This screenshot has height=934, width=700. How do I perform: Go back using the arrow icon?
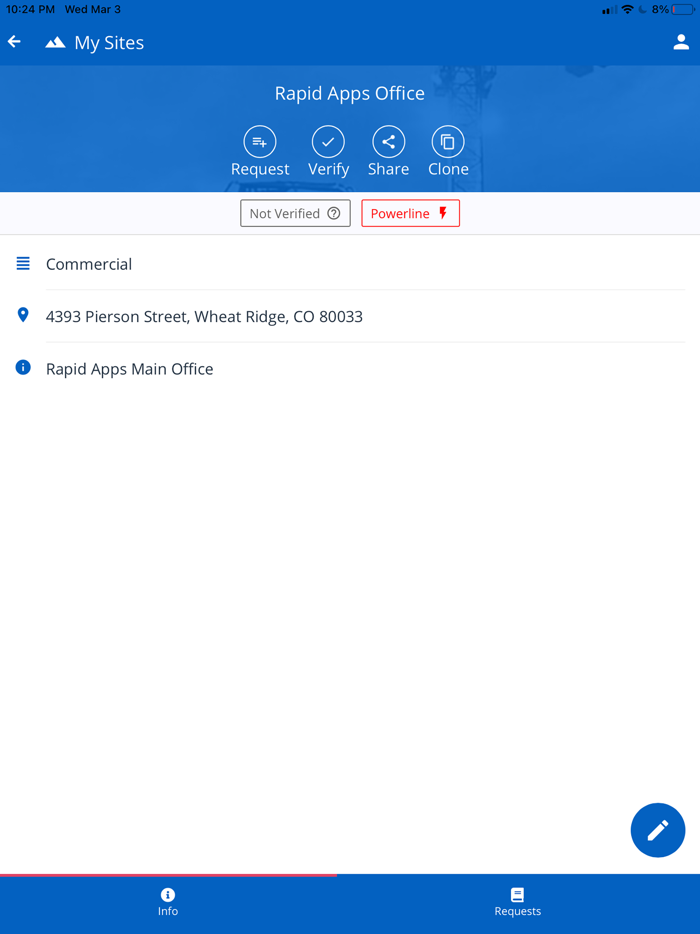click(x=14, y=42)
